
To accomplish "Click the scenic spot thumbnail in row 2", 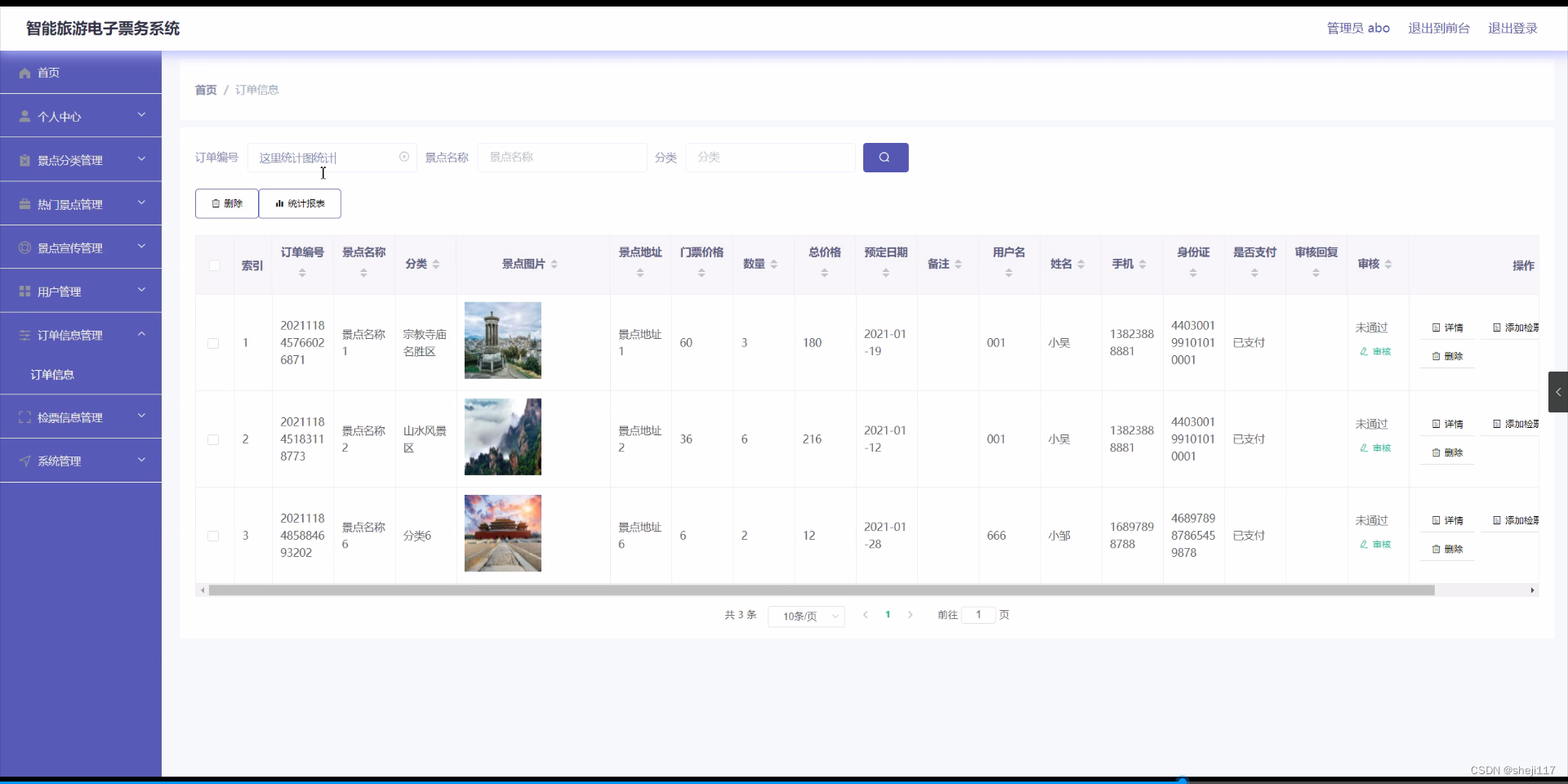I will coord(502,436).
